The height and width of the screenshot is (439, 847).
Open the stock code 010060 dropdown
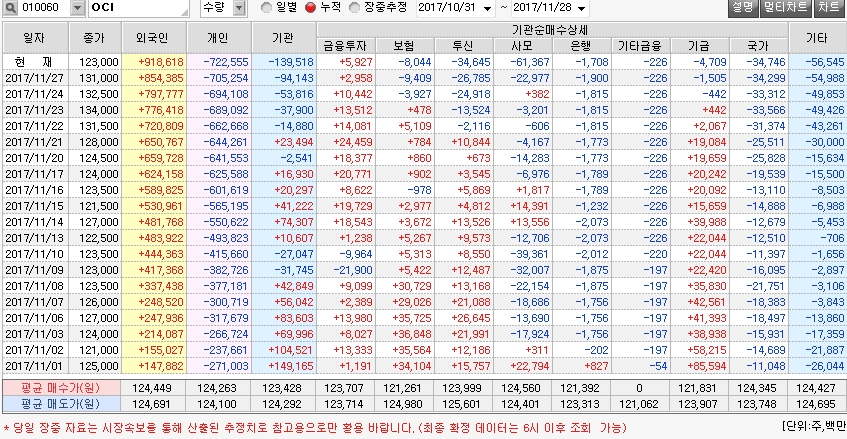(x=77, y=8)
